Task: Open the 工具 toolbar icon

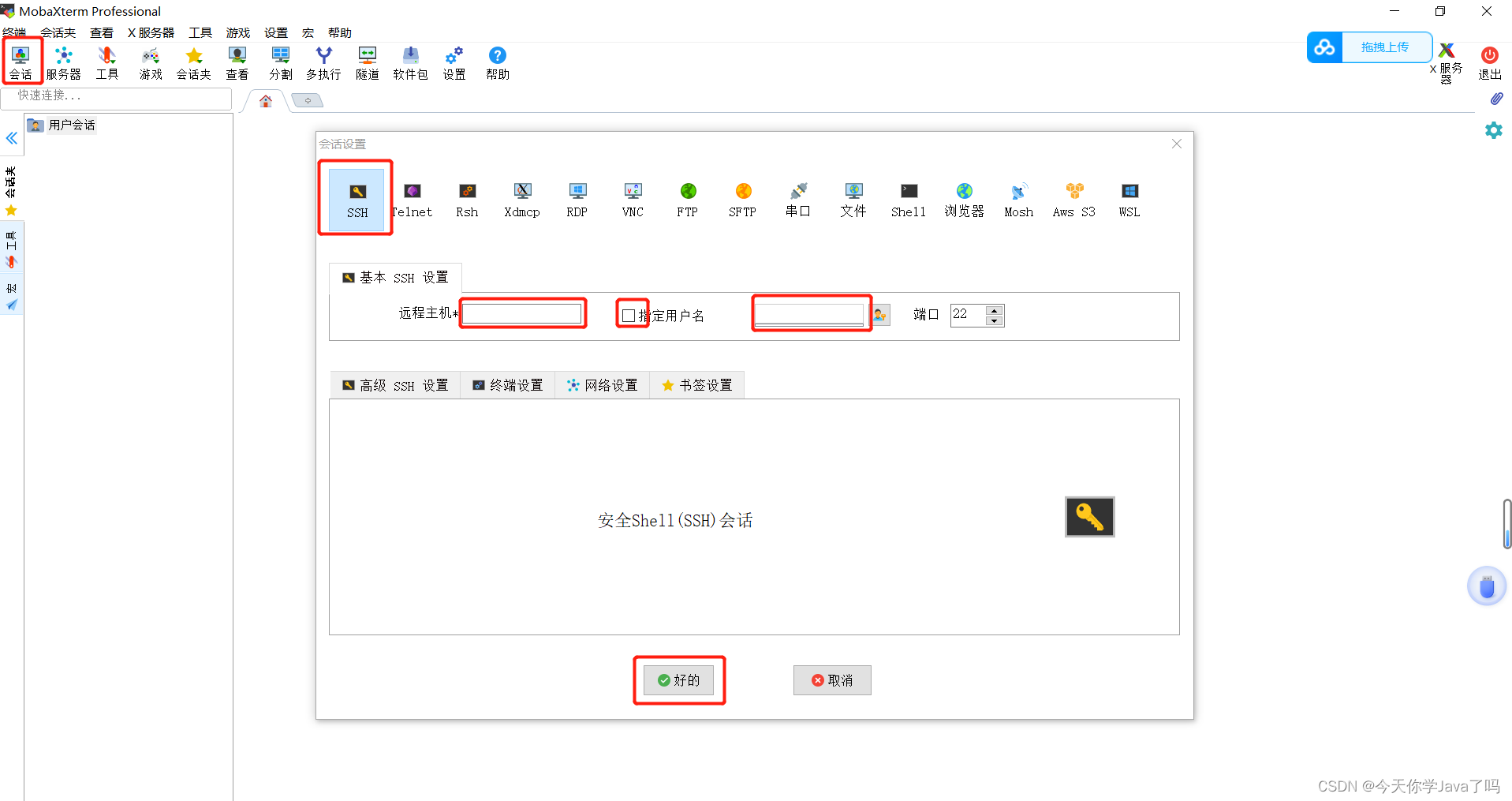Action: tap(106, 62)
